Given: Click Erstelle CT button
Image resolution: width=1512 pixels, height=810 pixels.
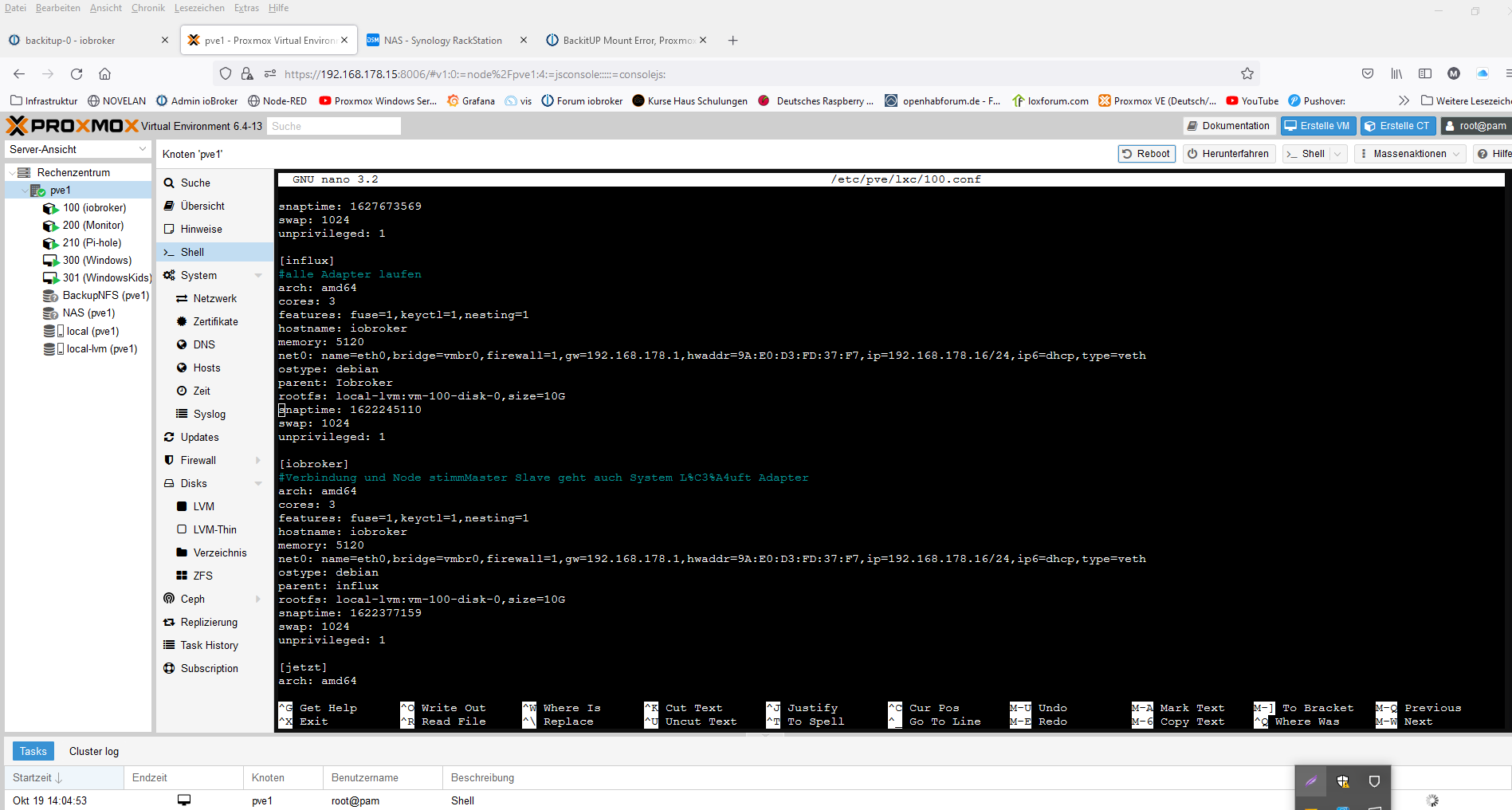Looking at the screenshot, I should pyautogui.click(x=1398, y=126).
